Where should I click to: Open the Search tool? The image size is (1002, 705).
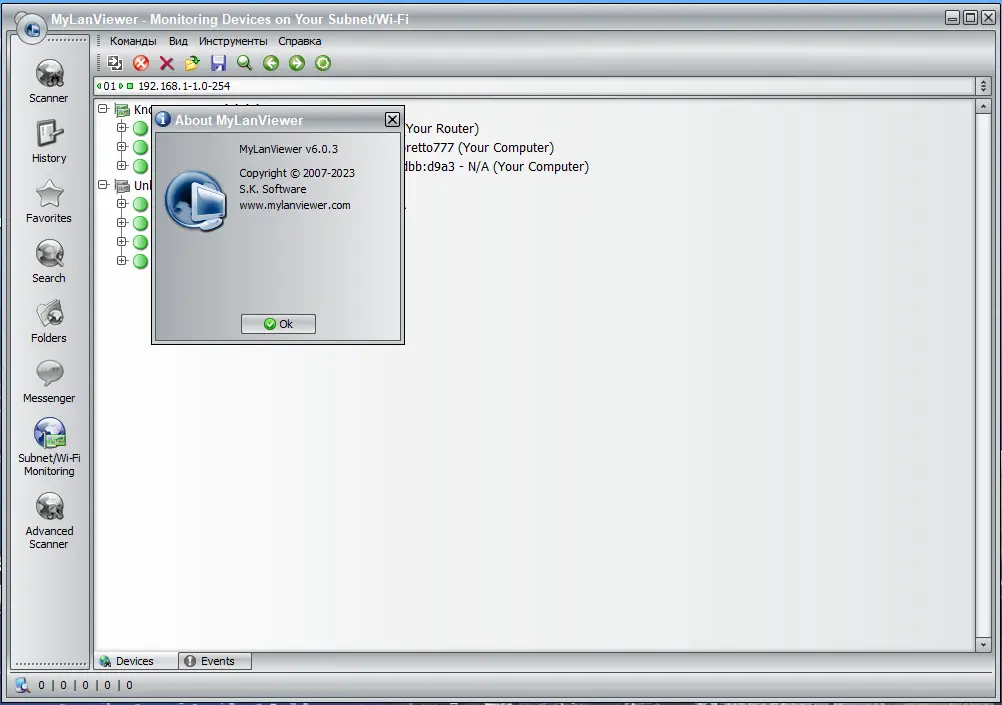point(49,261)
